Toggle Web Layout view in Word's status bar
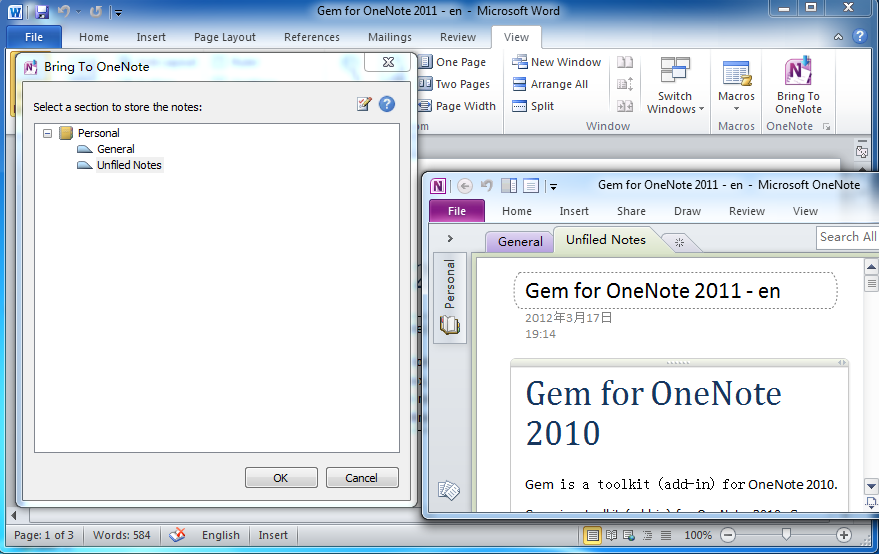Screen dimensions: 879x554 point(629,535)
